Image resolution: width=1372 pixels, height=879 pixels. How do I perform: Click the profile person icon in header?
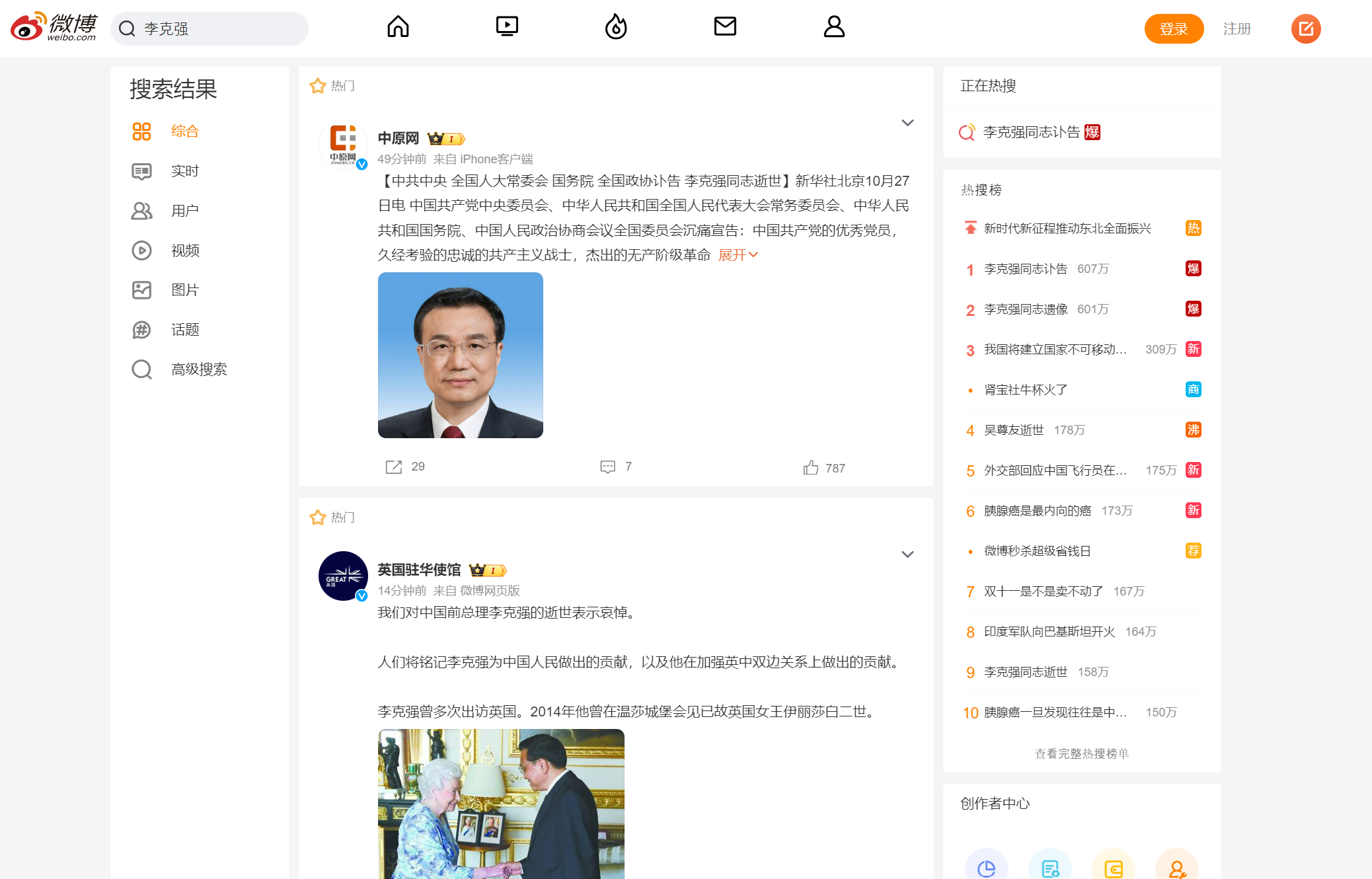834,27
